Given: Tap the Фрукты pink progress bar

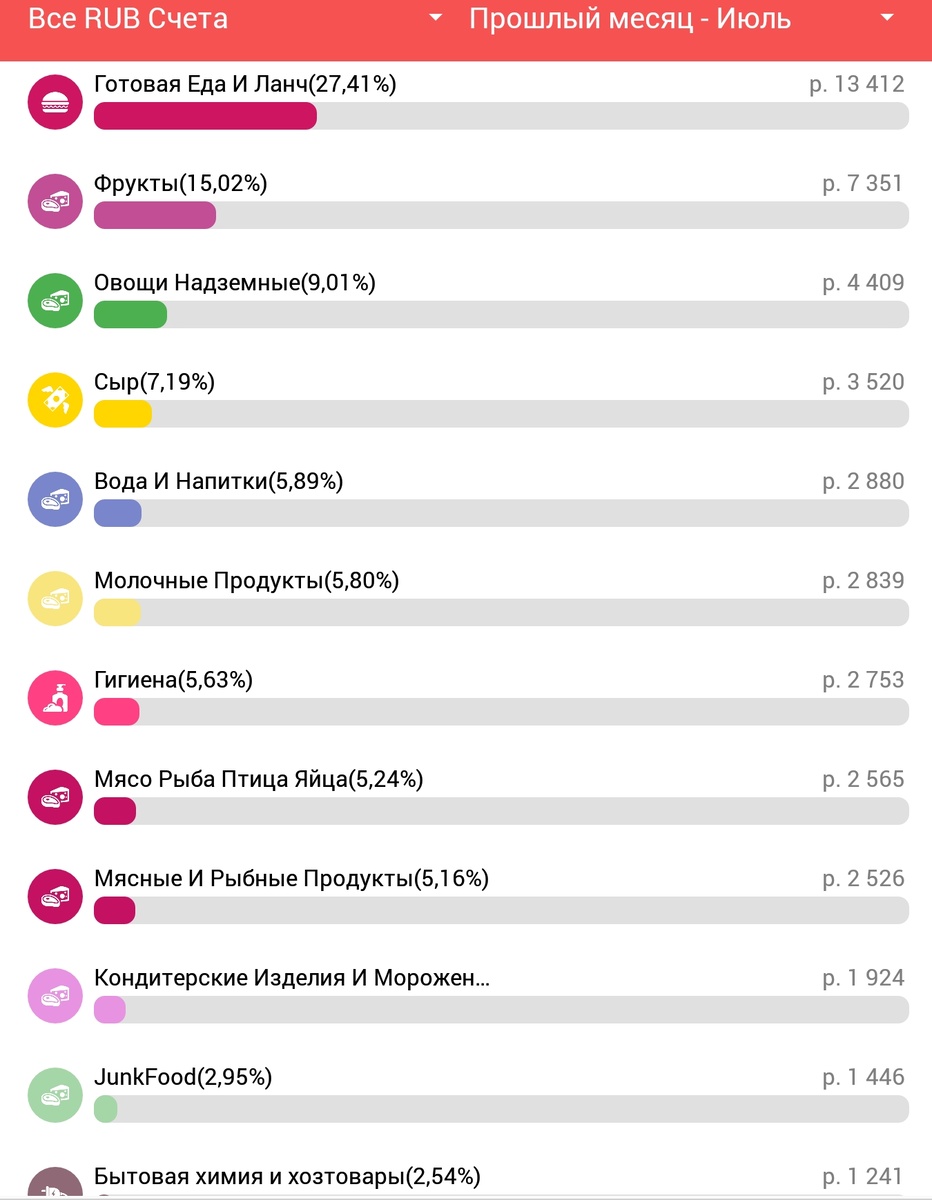Looking at the screenshot, I should coord(155,215).
